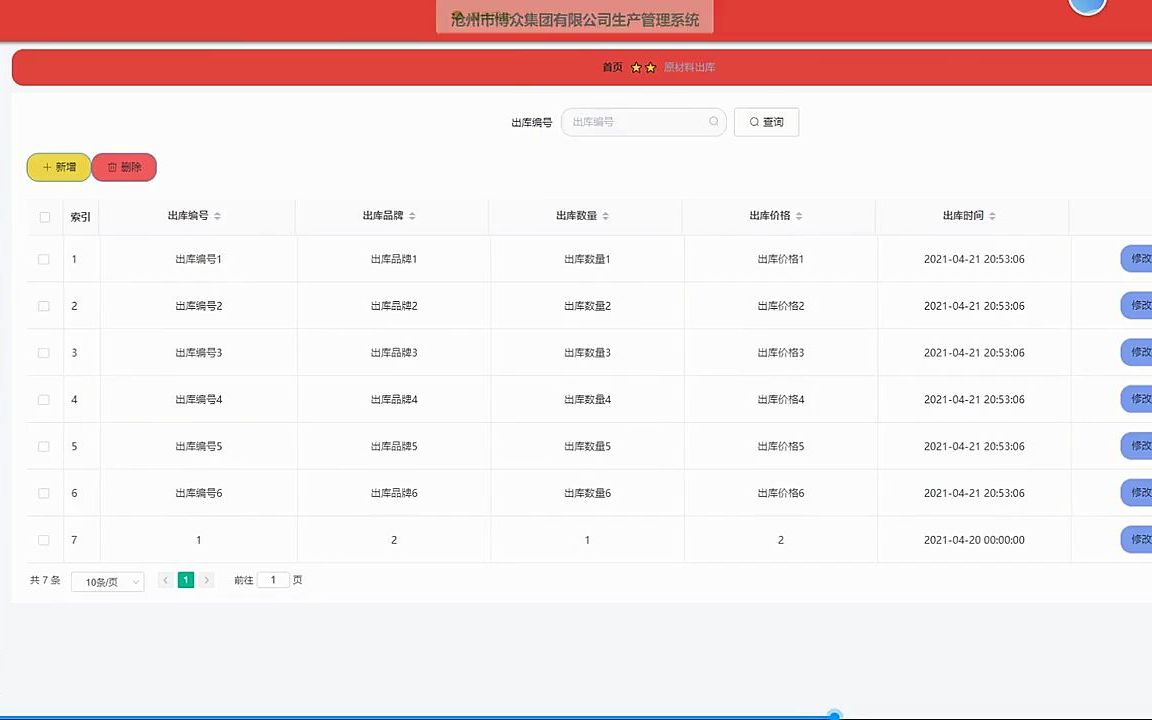Click the previous page arrow in pagination
The width and height of the screenshot is (1152, 720).
point(164,579)
